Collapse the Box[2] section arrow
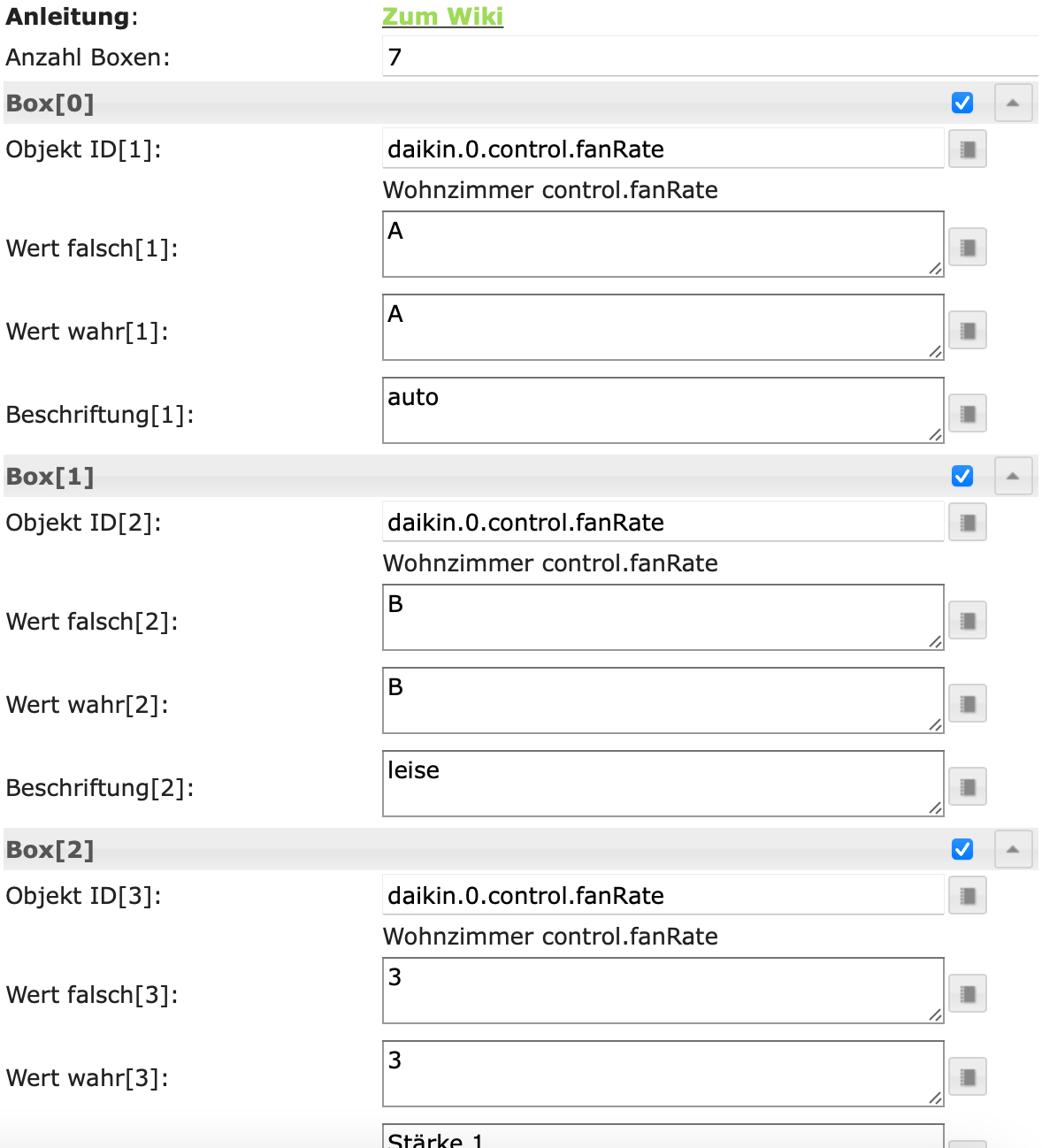The image size is (1042, 1148). tap(1013, 850)
